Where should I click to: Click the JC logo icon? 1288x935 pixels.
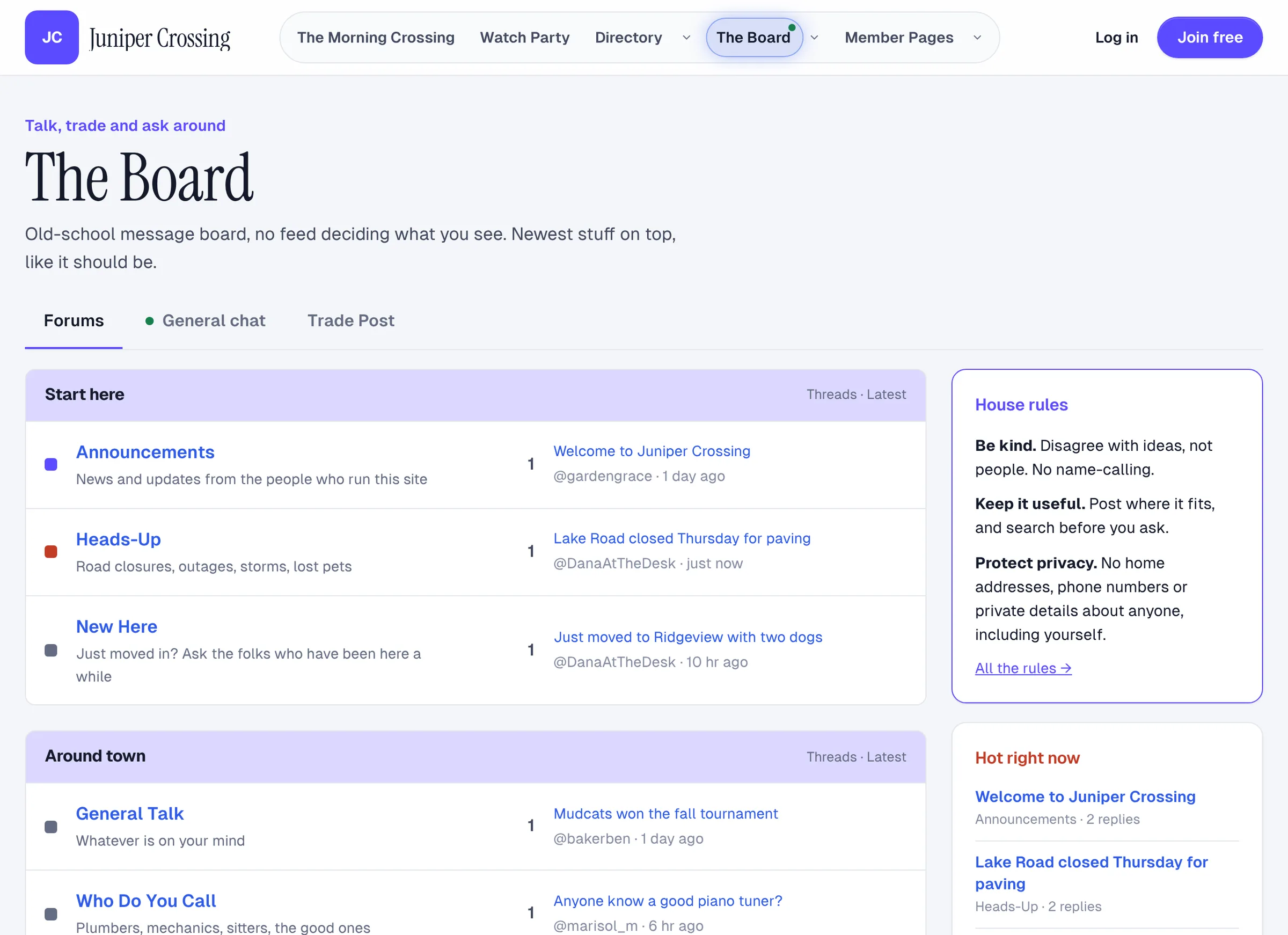click(52, 38)
